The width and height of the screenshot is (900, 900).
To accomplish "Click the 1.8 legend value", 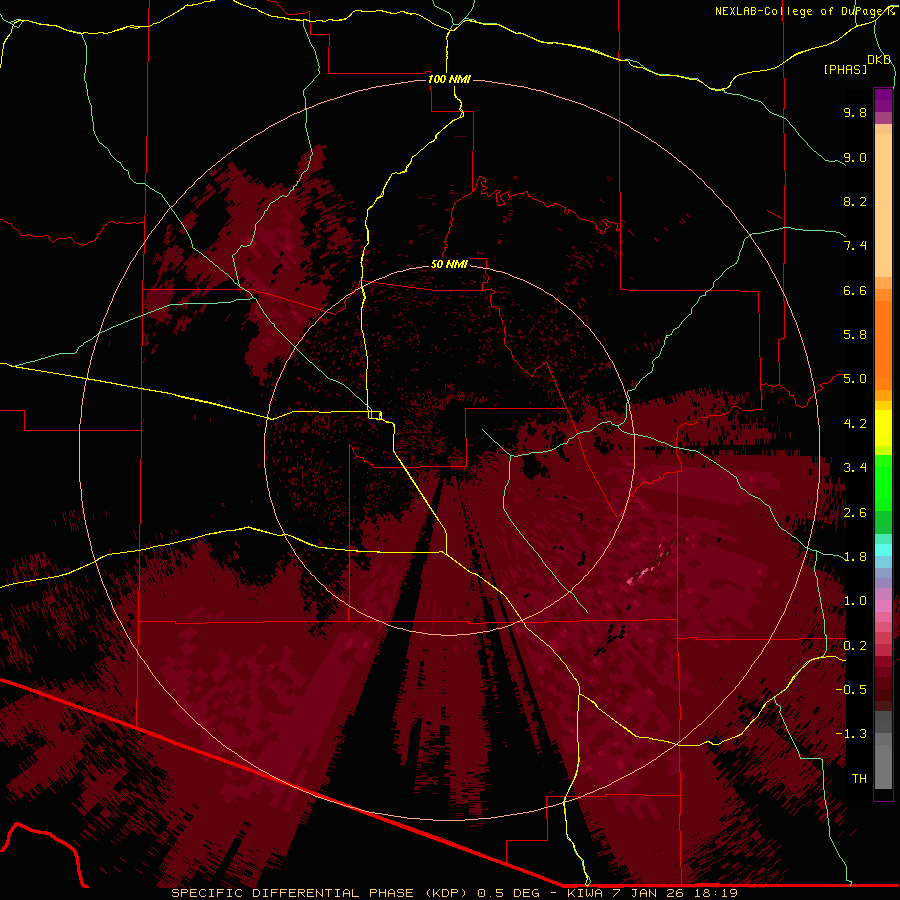I will 855,557.
